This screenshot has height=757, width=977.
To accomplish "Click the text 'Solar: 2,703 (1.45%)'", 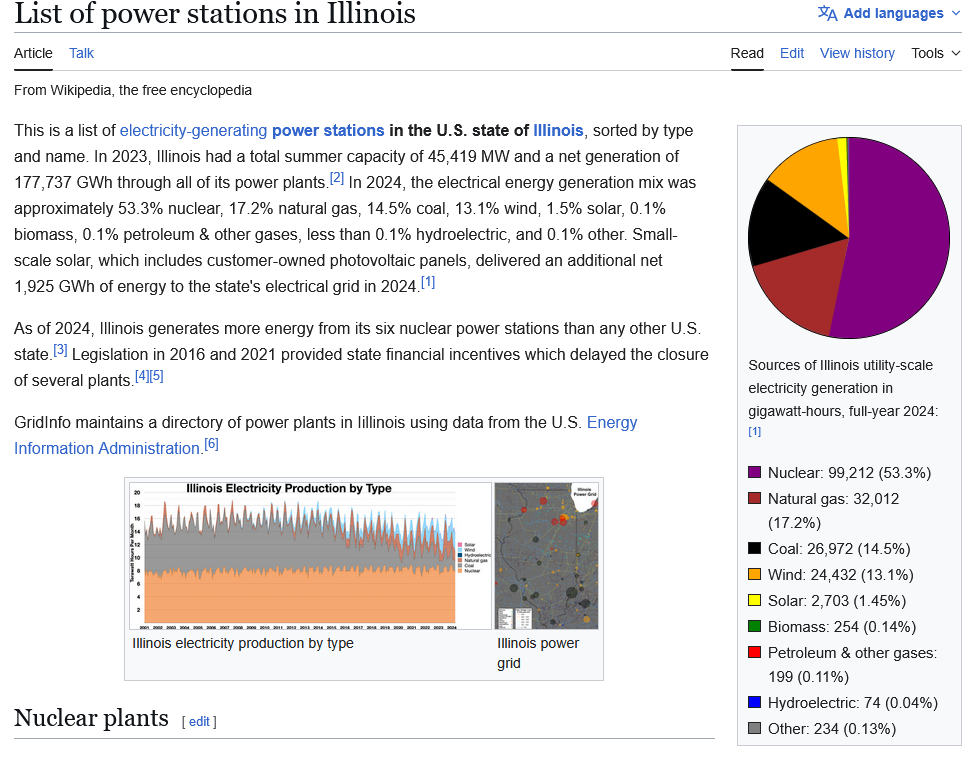I will click(x=837, y=601).
